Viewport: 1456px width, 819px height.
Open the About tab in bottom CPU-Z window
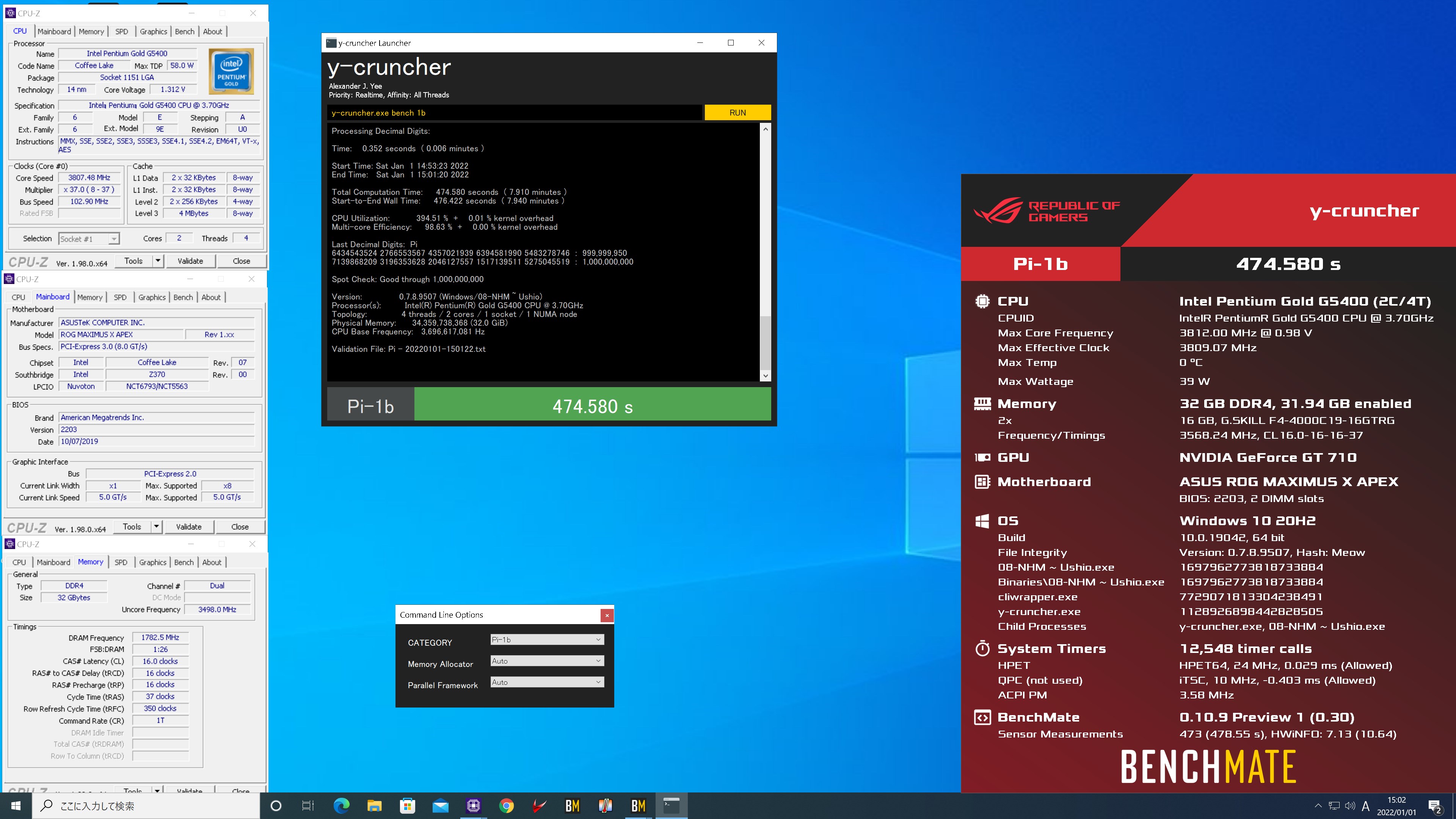212,562
